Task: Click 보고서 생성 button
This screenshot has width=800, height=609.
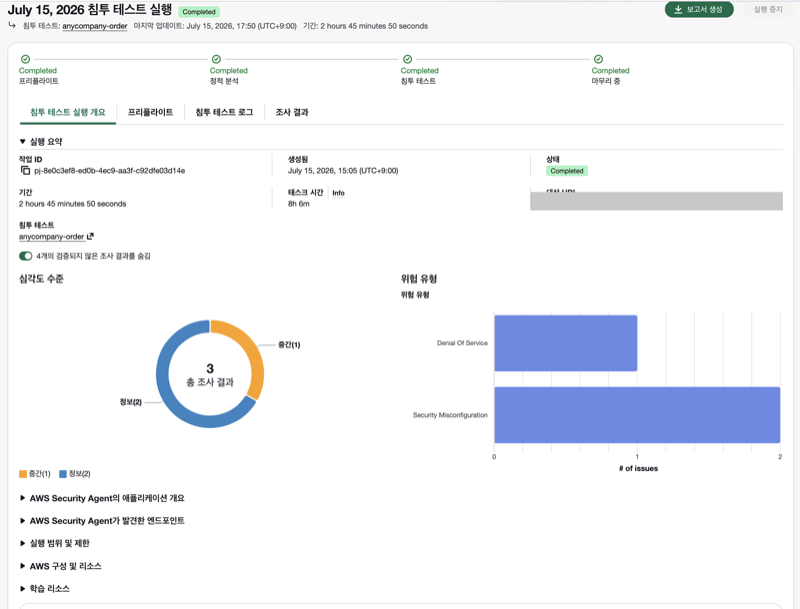Action: click(699, 9)
